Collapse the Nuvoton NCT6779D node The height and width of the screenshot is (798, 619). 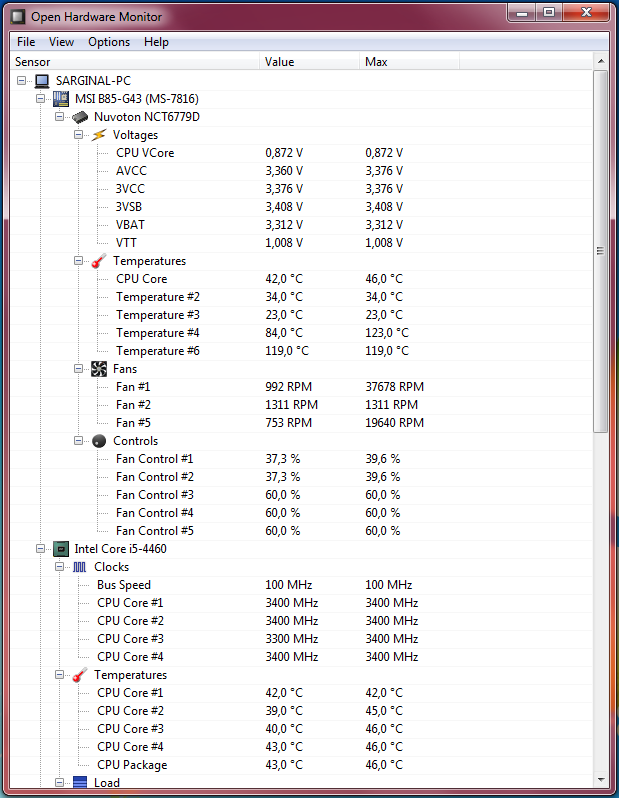60,117
